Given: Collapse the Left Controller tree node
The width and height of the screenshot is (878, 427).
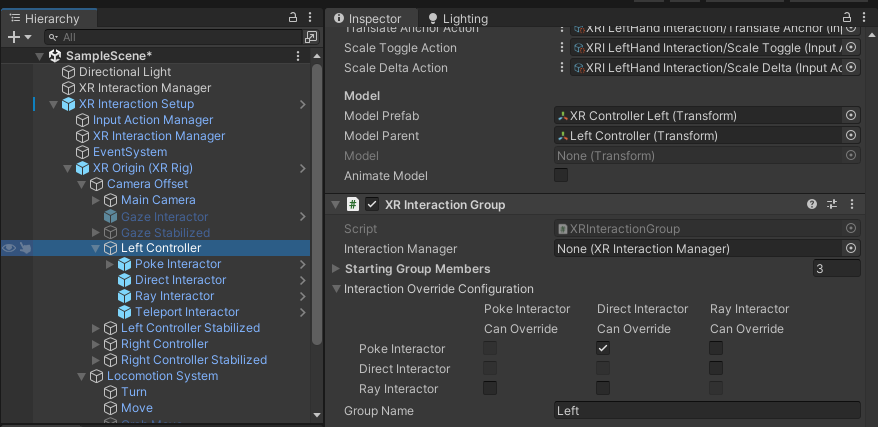Looking at the screenshot, I should [x=96, y=248].
